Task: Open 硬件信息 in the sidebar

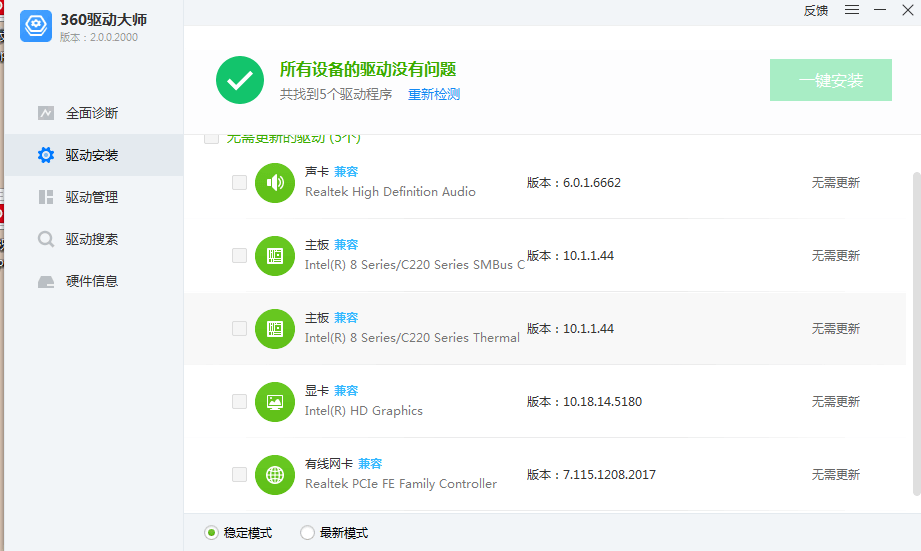Action: pos(94,281)
